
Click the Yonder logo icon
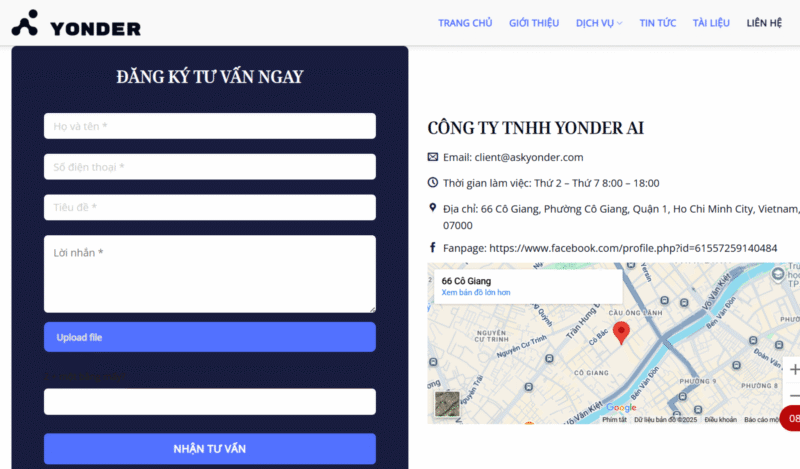coord(25,23)
